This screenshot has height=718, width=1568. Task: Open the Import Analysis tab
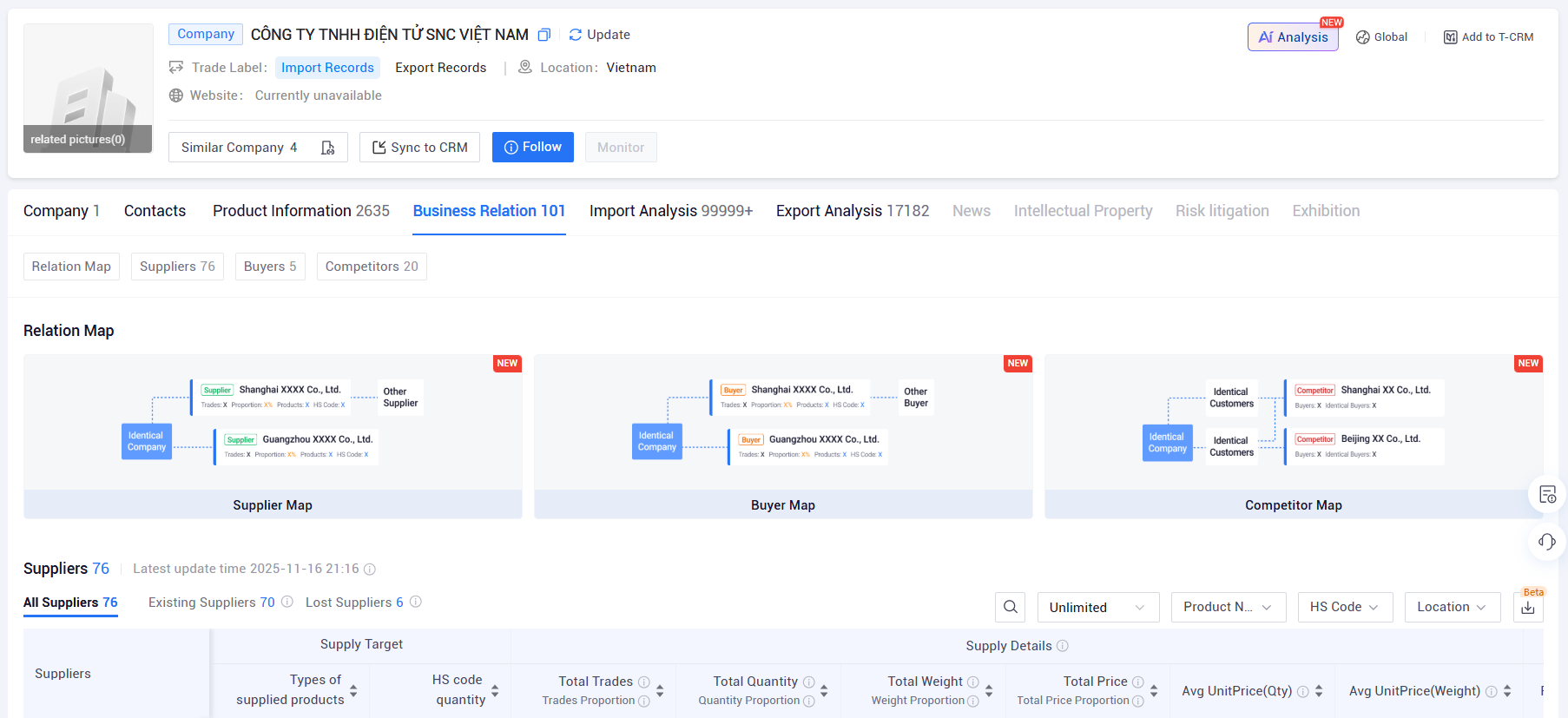[x=671, y=211]
